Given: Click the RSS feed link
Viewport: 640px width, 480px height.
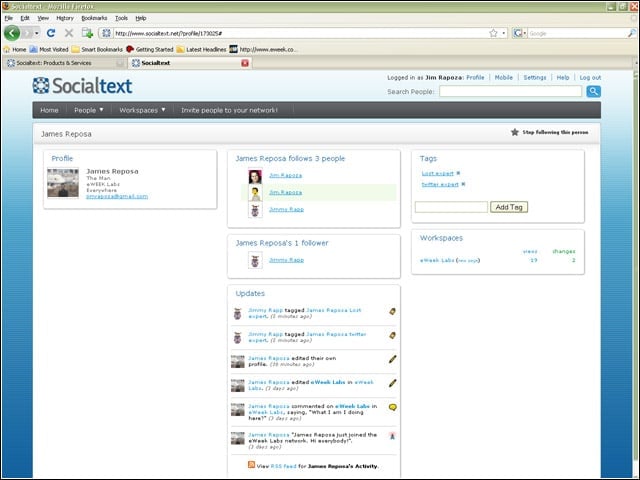Looking at the screenshot, I should [283, 466].
